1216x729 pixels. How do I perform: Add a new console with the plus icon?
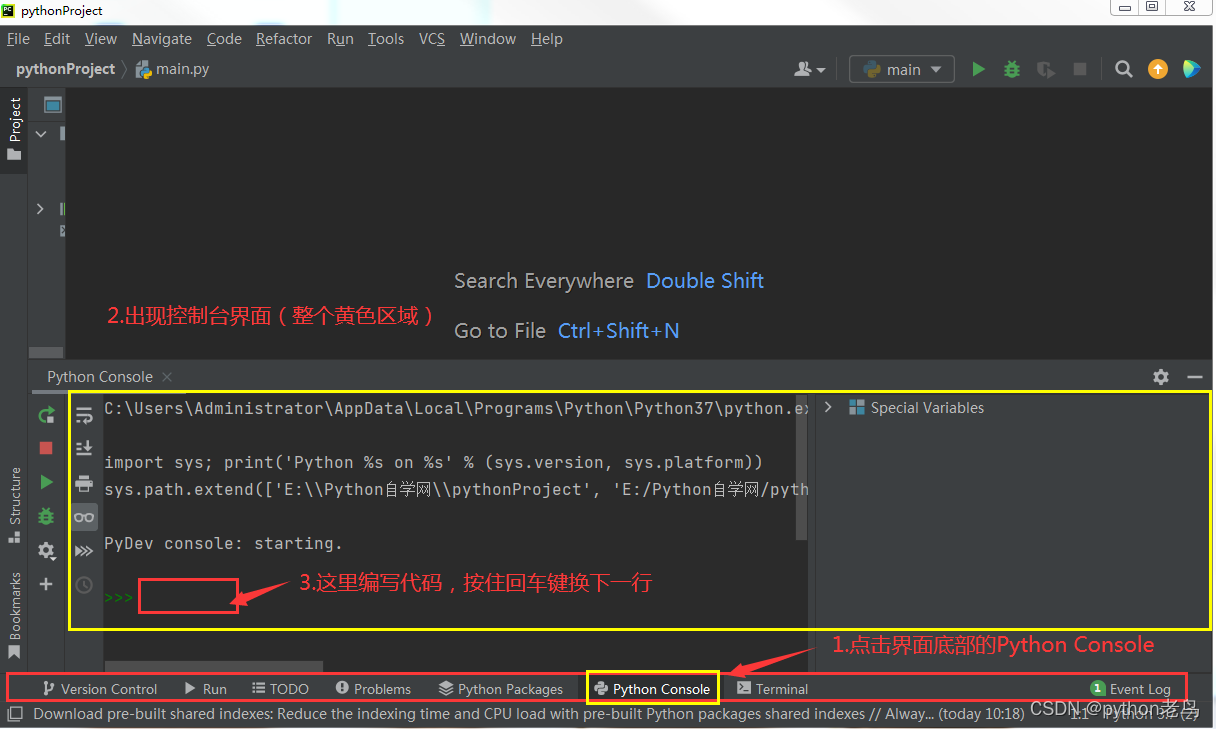coord(46,584)
